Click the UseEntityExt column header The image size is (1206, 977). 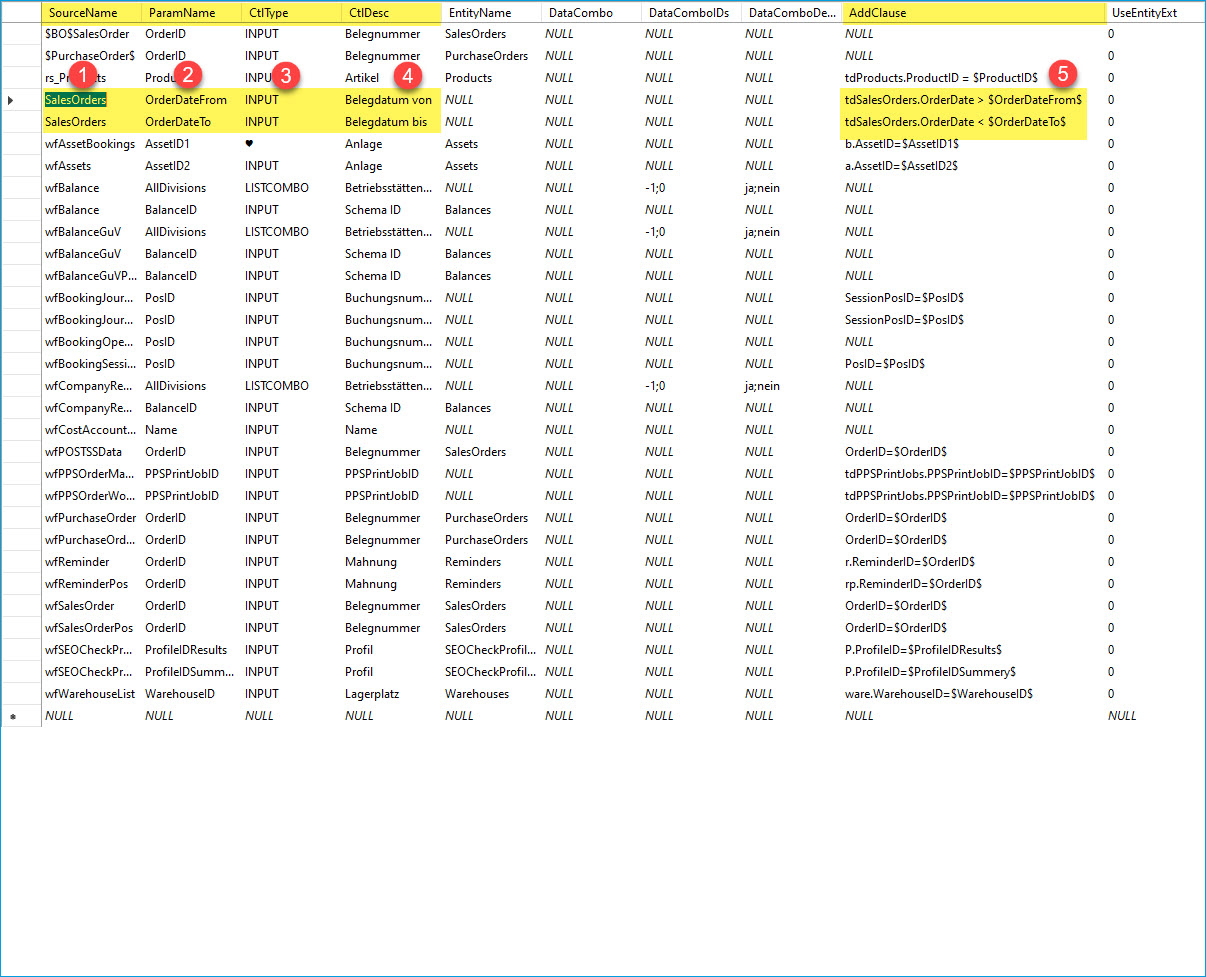tap(1144, 13)
